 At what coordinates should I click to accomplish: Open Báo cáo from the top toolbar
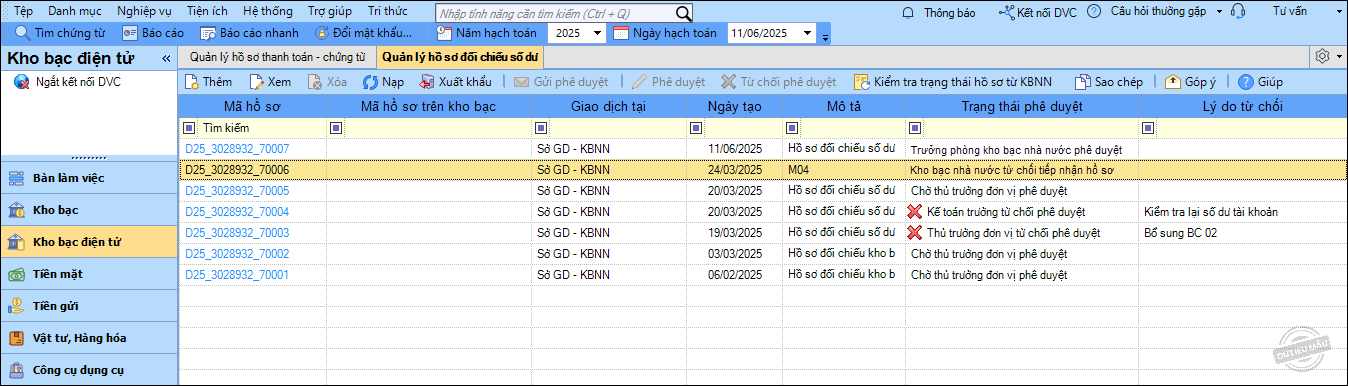tap(152, 33)
